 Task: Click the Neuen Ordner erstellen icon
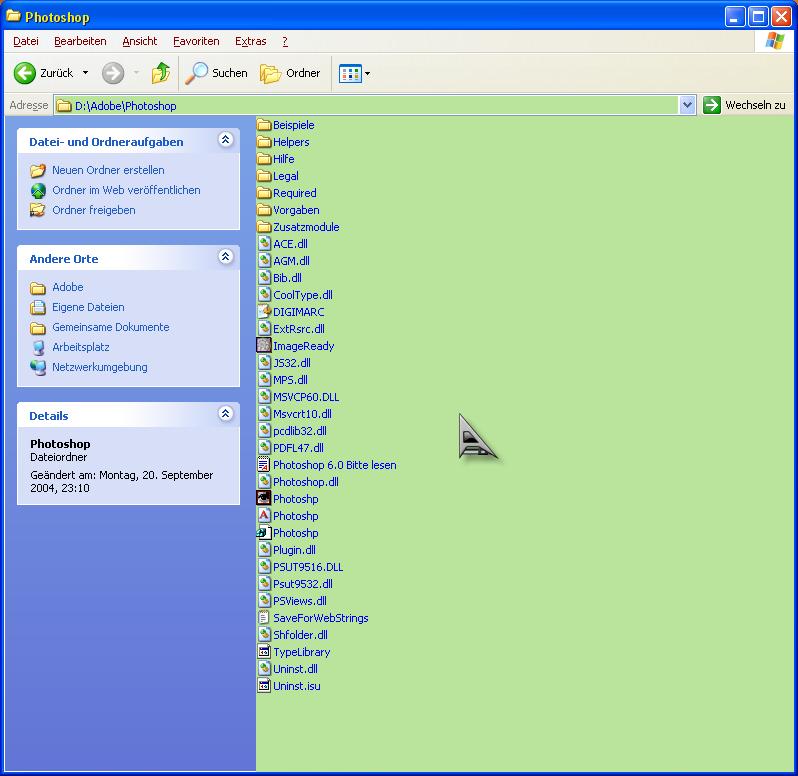tap(38, 170)
